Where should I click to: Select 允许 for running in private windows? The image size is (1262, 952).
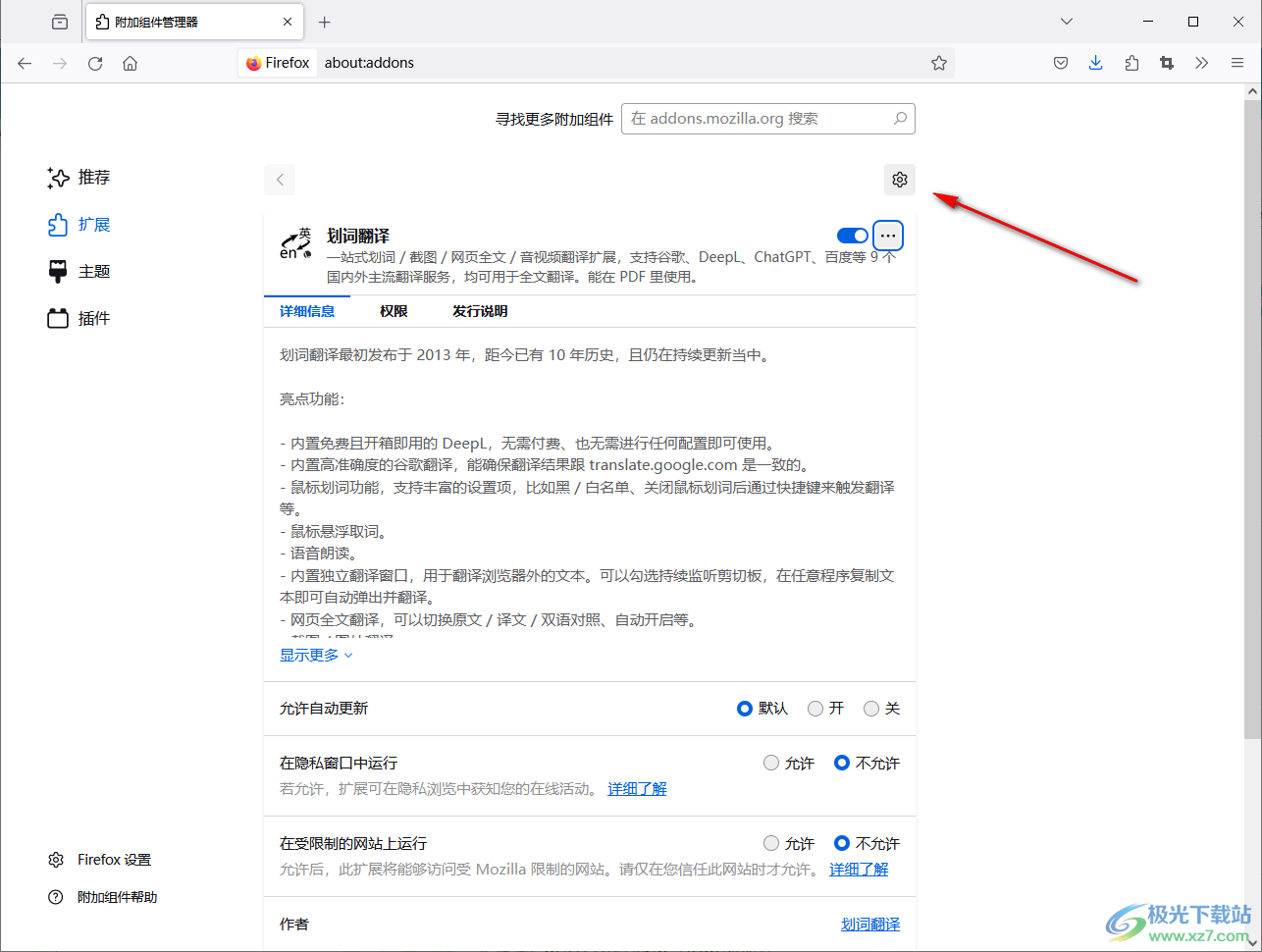tap(771, 763)
